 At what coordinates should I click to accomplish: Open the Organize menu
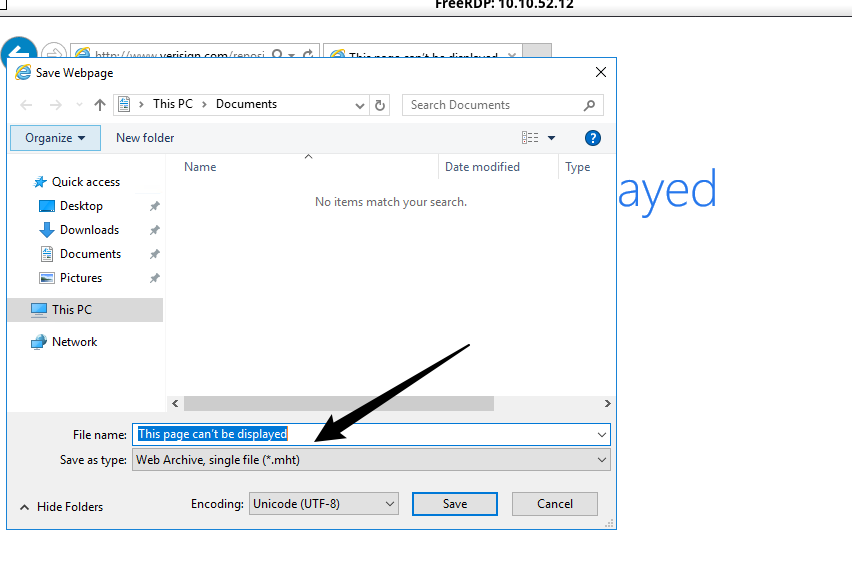[x=55, y=138]
